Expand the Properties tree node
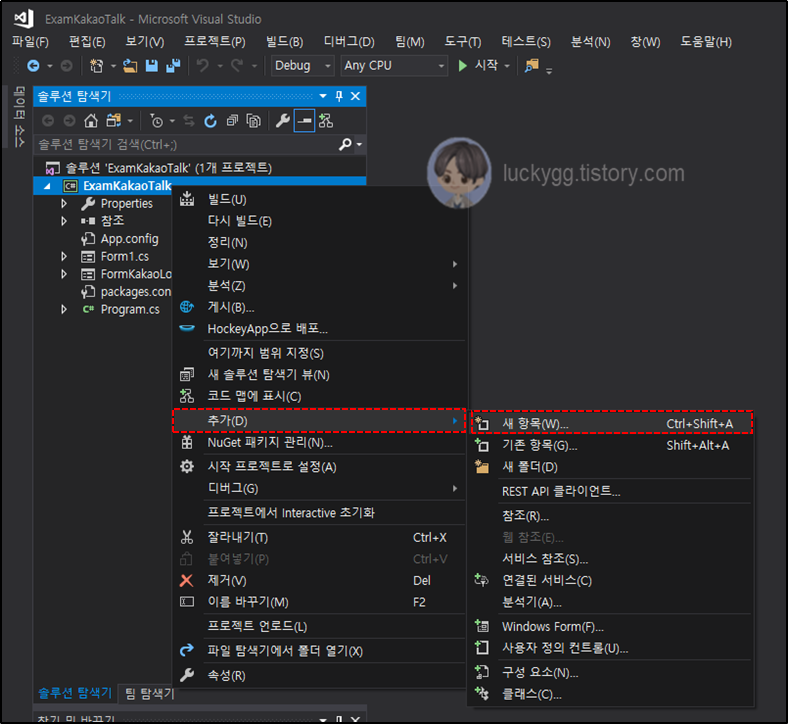 click(x=64, y=203)
